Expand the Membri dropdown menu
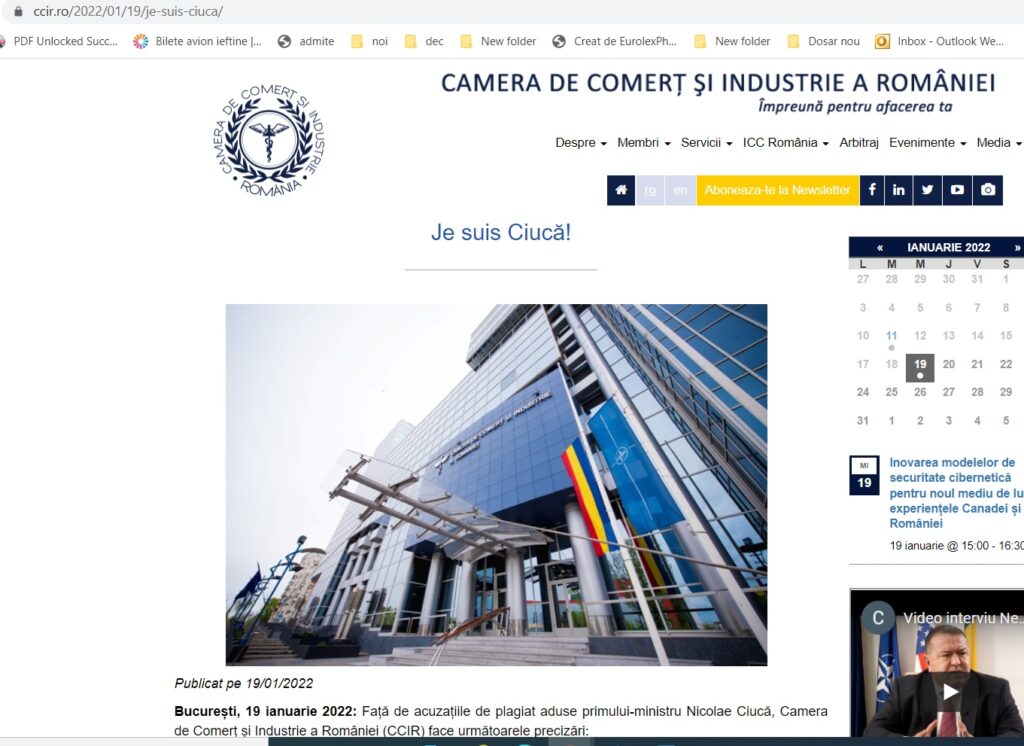Image resolution: width=1024 pixels, height=746 pixels. [x=643, y=143]
